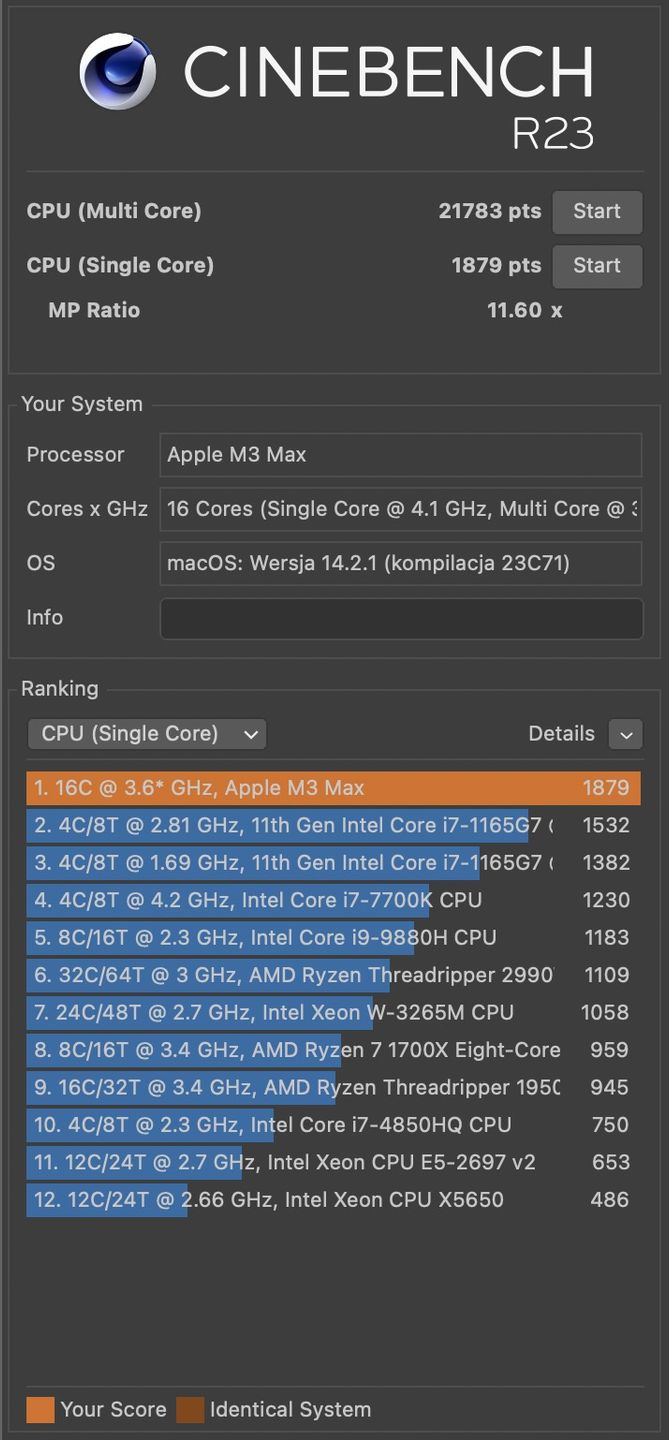Open the CPU (Single Core) ranking dropdown
This screenshot has height=1440, width=669.
pyautogui.click(x=147, y=733)
